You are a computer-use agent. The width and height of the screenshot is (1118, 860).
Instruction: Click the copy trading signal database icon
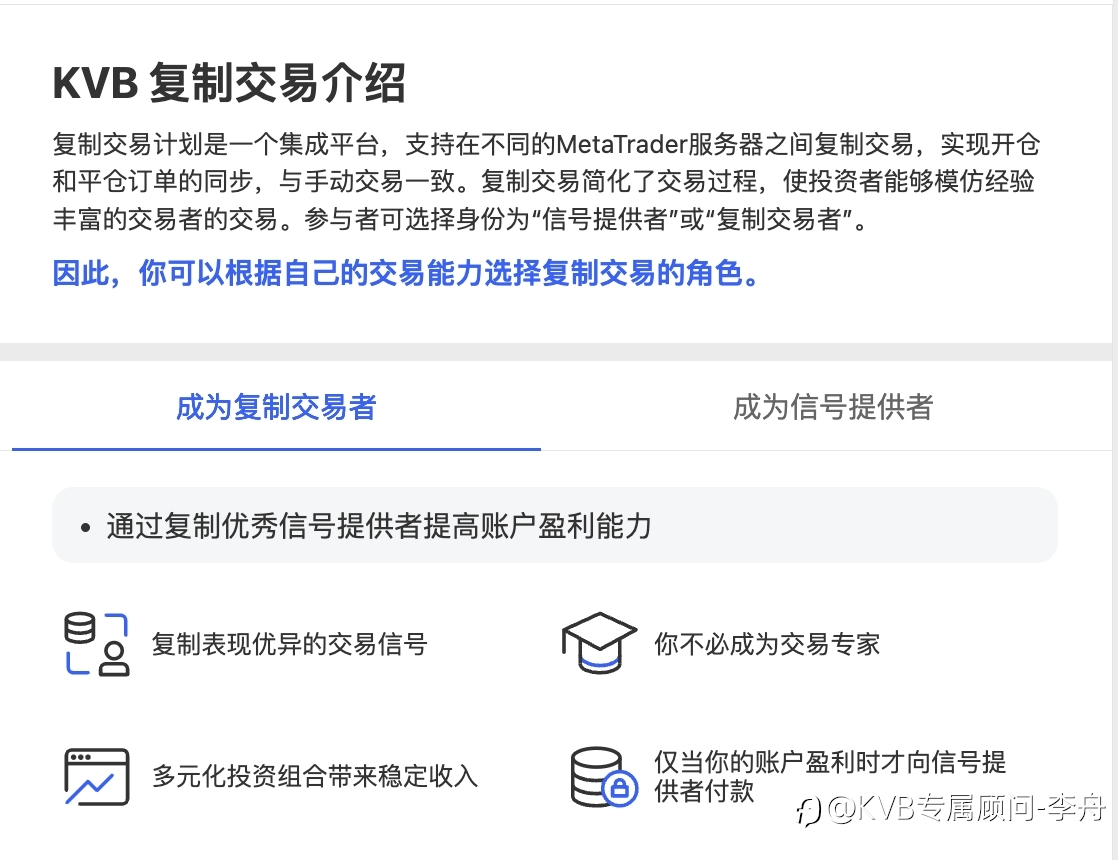pyautogui.click(x=97, y=644)
